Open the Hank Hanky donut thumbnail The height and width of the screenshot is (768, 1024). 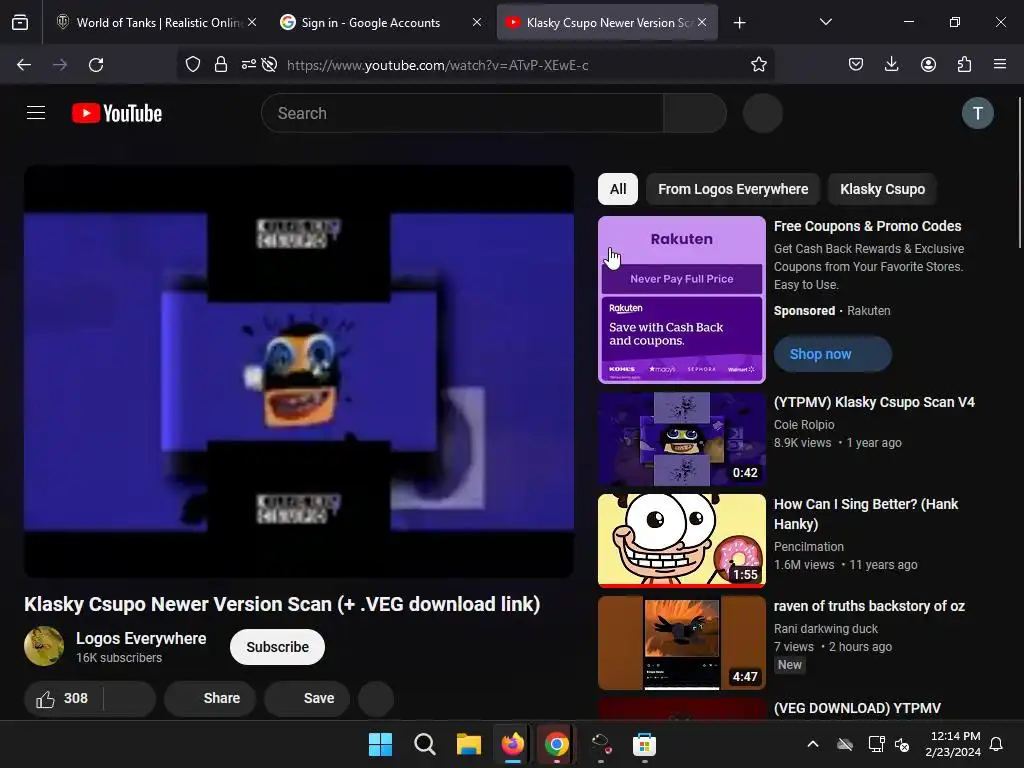pyautogui.click(x=682, y=541)
